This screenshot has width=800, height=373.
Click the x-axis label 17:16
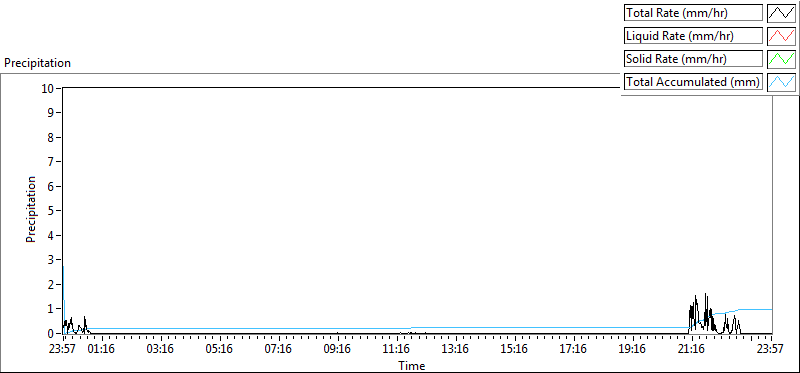click(574, 350)
